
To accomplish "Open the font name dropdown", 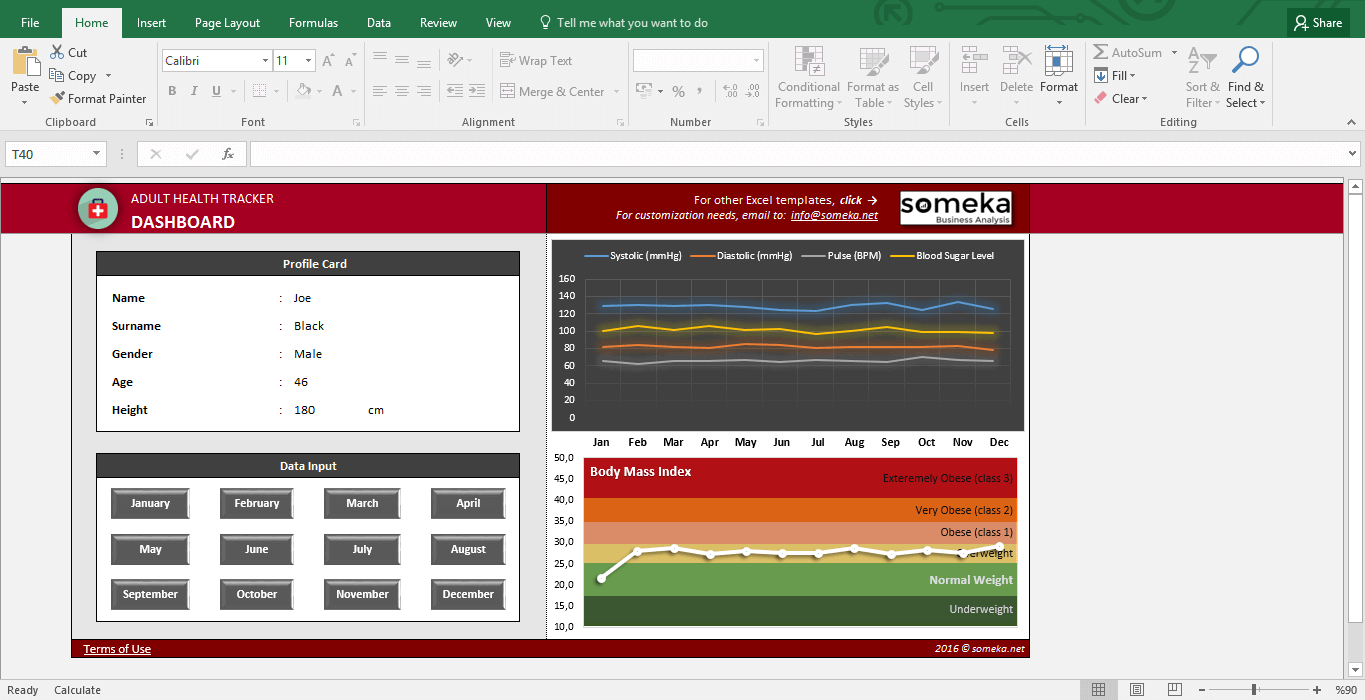I will (264, 61).
